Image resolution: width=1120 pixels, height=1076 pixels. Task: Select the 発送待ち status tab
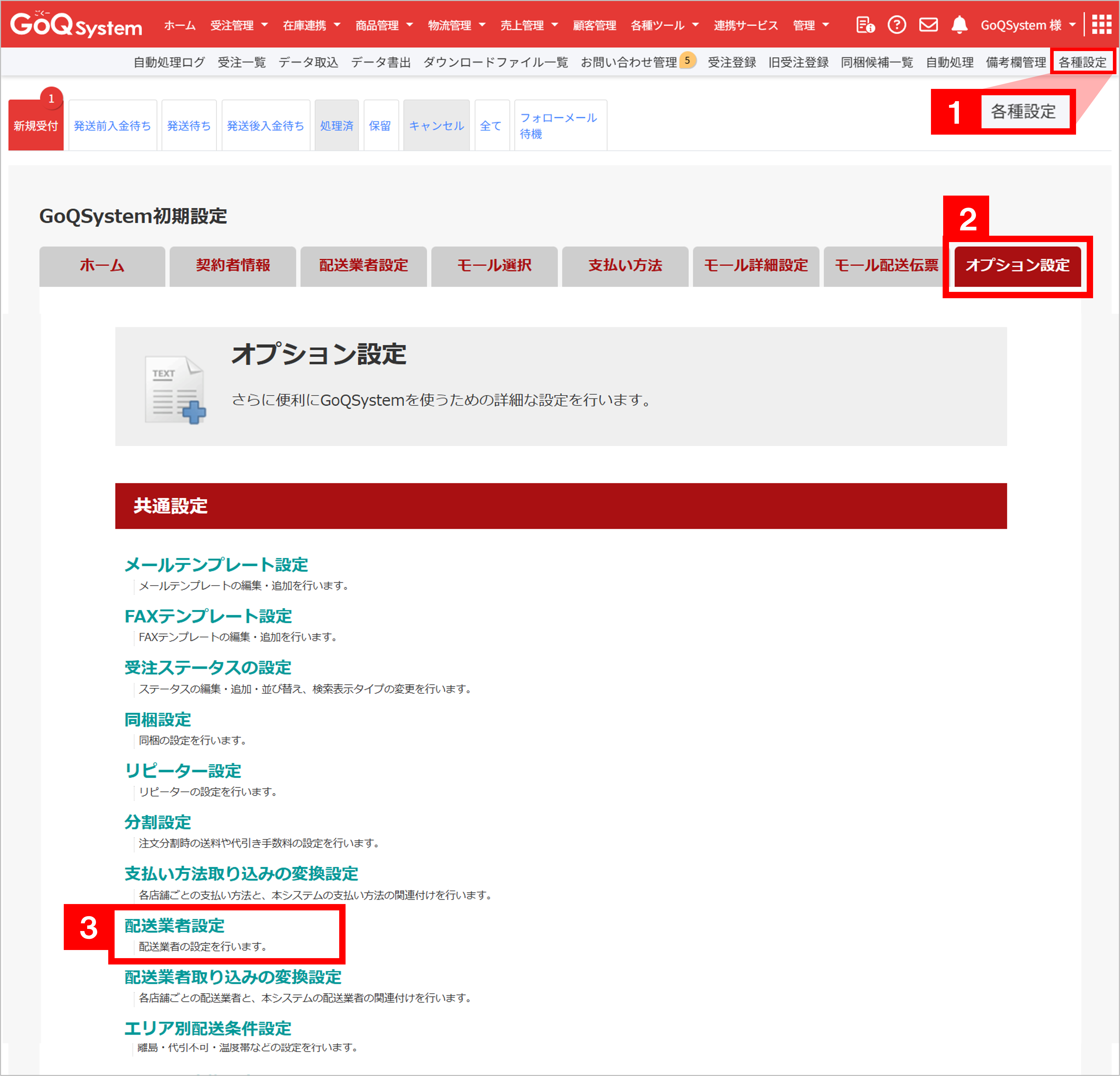coord(189,125)
